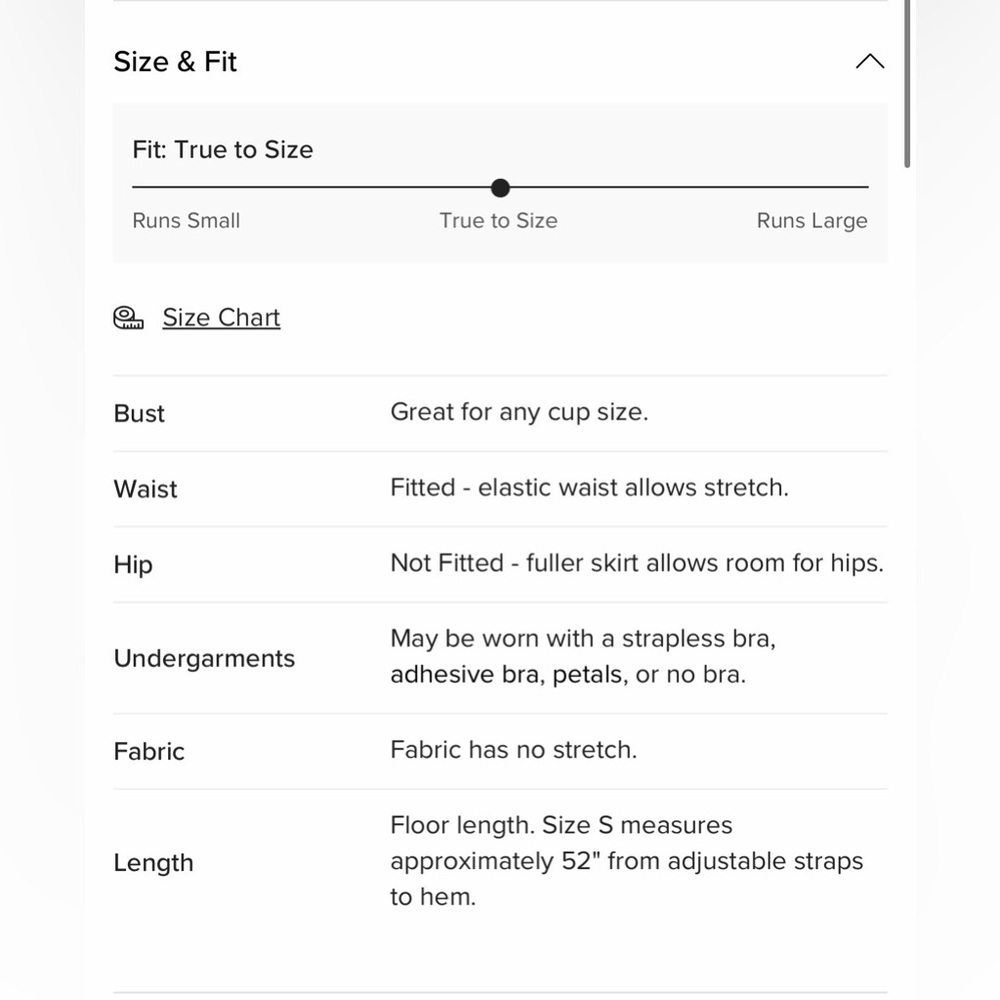Select the Bust row label
Image resolution: width=1000 pixels, height=1000 pixels.
click(139, 414)
